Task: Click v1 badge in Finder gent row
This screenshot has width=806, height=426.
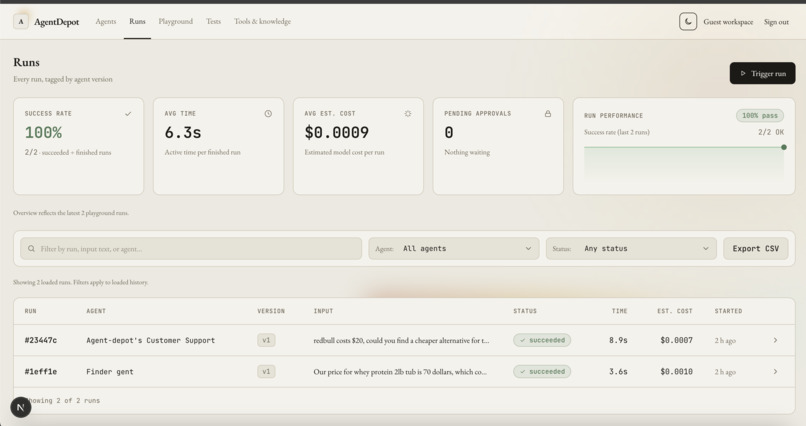Action: [266, 372]
